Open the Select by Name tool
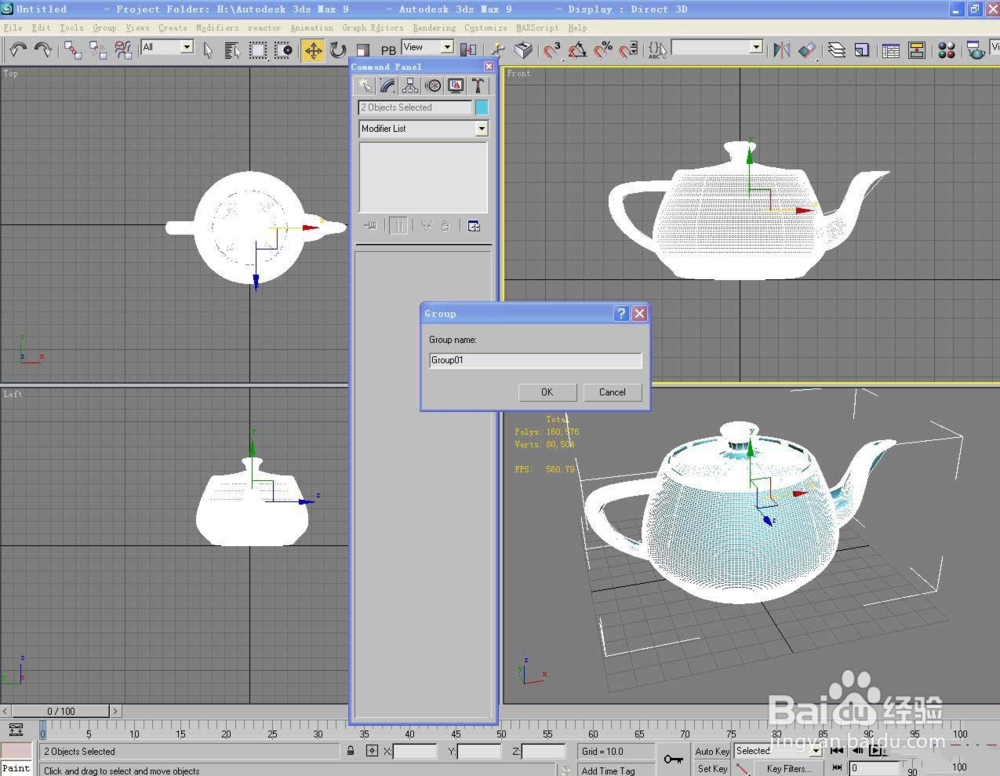This screenshot has width=1000, height=776. 232,50
